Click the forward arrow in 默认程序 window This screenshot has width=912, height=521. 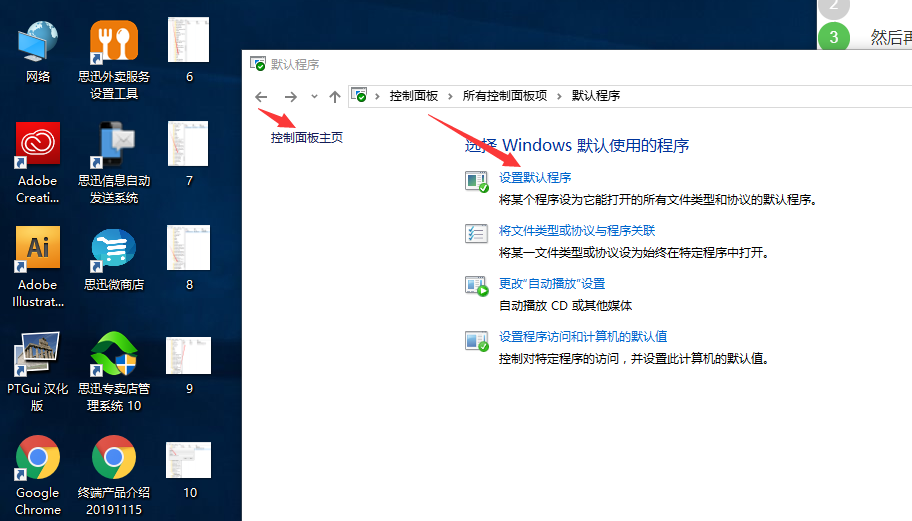[x=290, y=97]
